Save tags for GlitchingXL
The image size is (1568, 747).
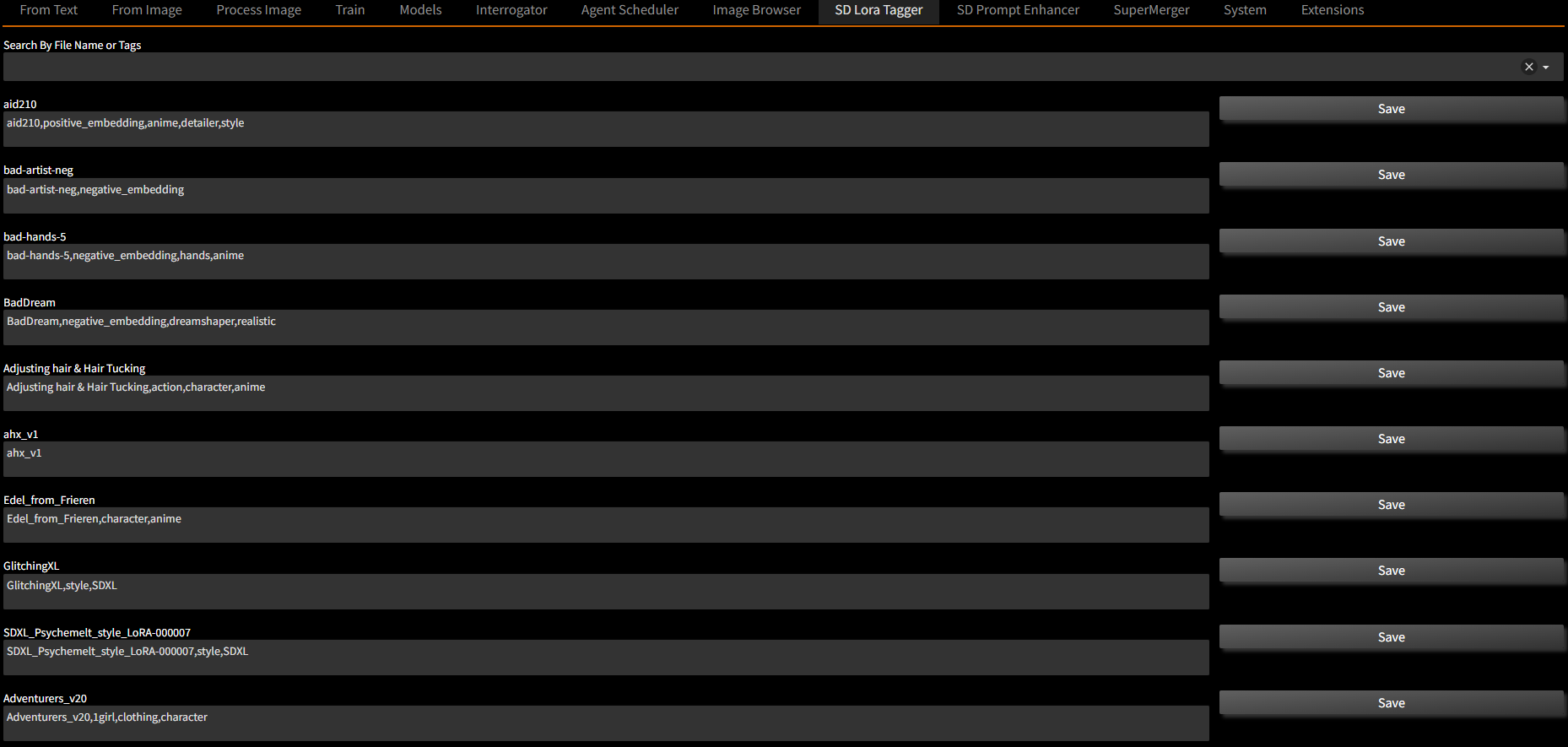[x=1392, y=571]
